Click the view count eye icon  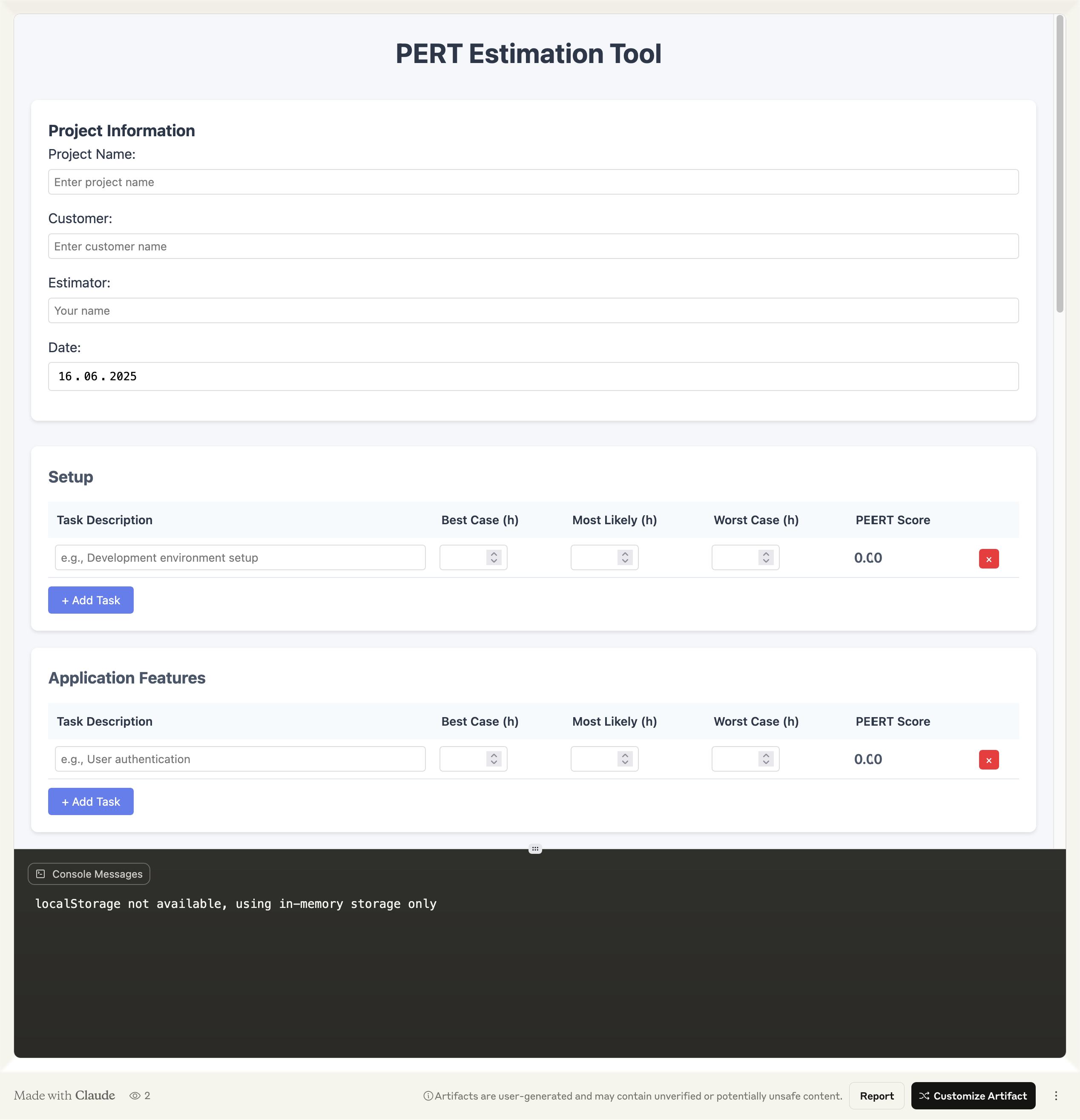[x=135, y=1095]
